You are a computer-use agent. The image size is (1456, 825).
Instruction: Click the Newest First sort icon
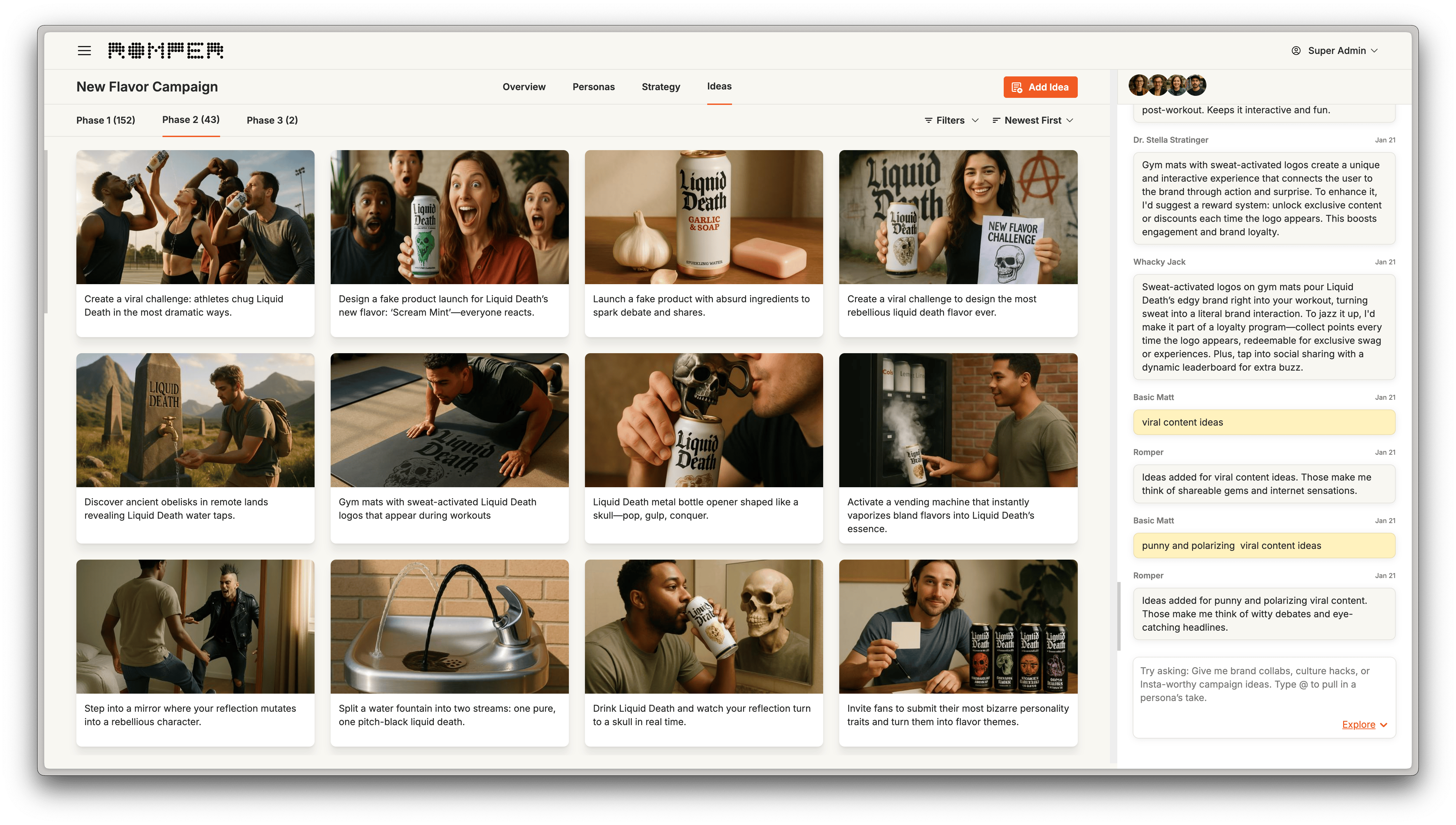tap(996, 121)
